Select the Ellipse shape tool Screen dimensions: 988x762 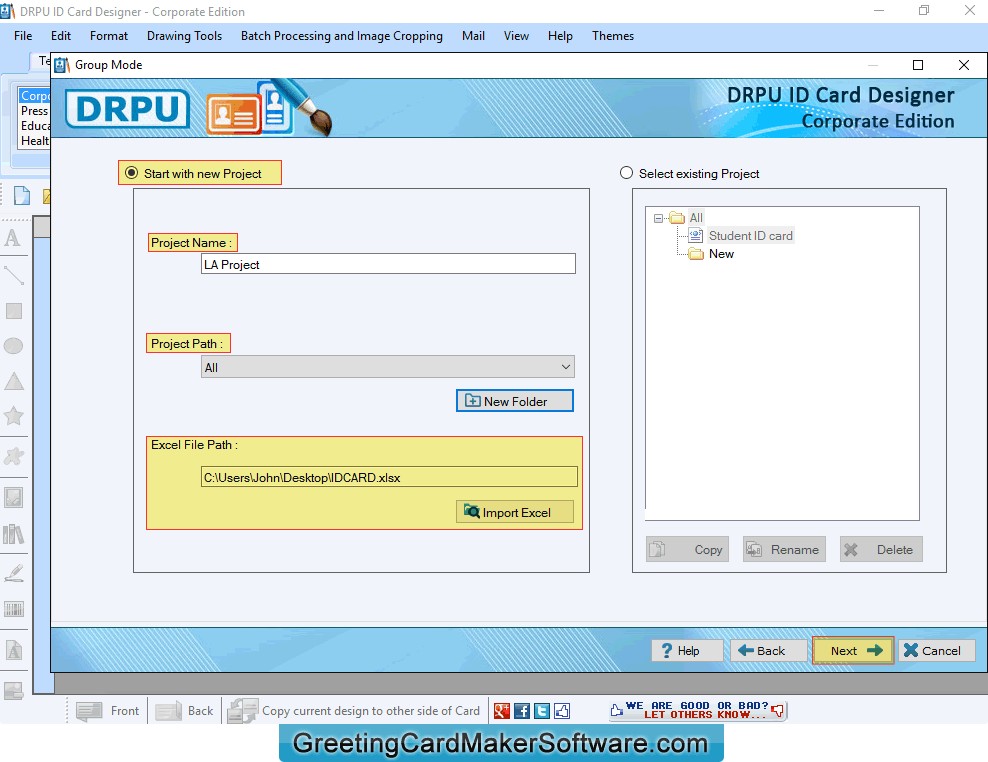point(13,345)
